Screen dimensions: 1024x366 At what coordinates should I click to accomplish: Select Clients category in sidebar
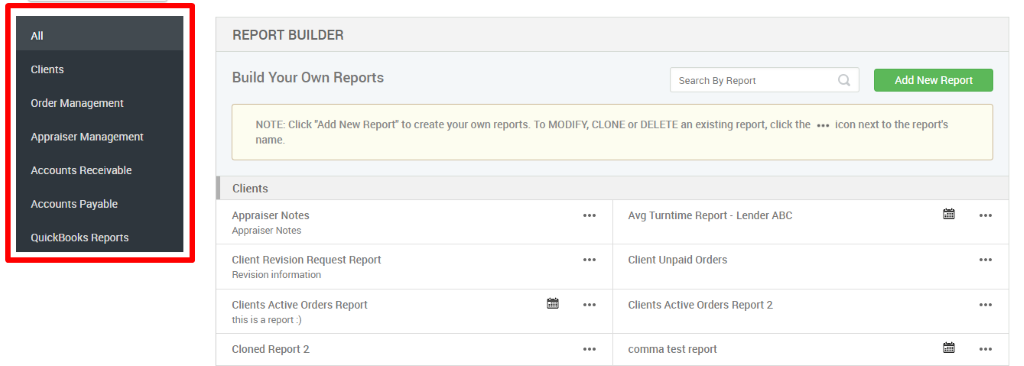100,69
